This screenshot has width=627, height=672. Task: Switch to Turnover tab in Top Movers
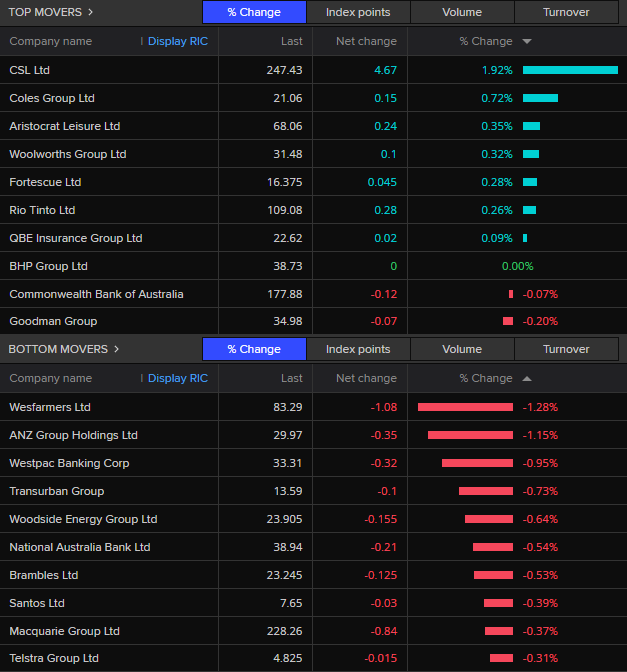[566, 12]
